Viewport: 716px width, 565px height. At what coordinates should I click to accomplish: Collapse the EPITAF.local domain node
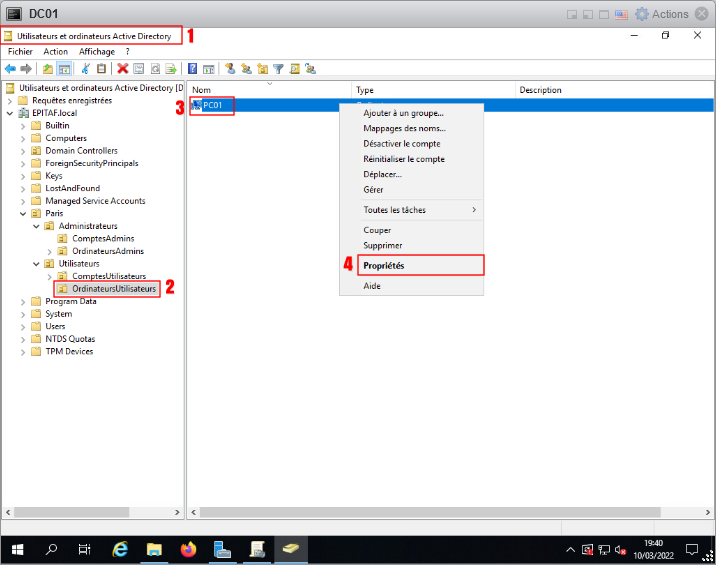[x=10, y=113]
